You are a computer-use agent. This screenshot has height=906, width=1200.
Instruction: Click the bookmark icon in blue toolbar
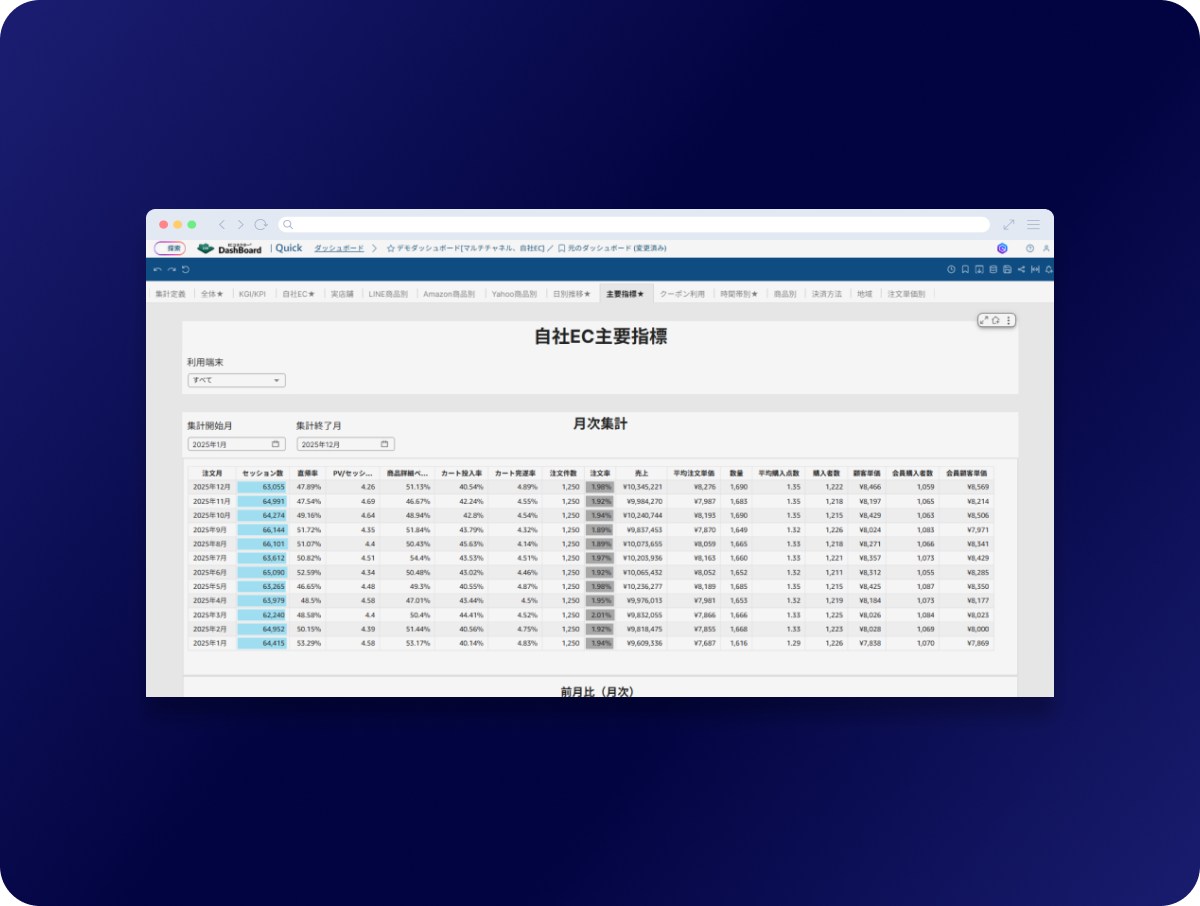click(965, 269)
